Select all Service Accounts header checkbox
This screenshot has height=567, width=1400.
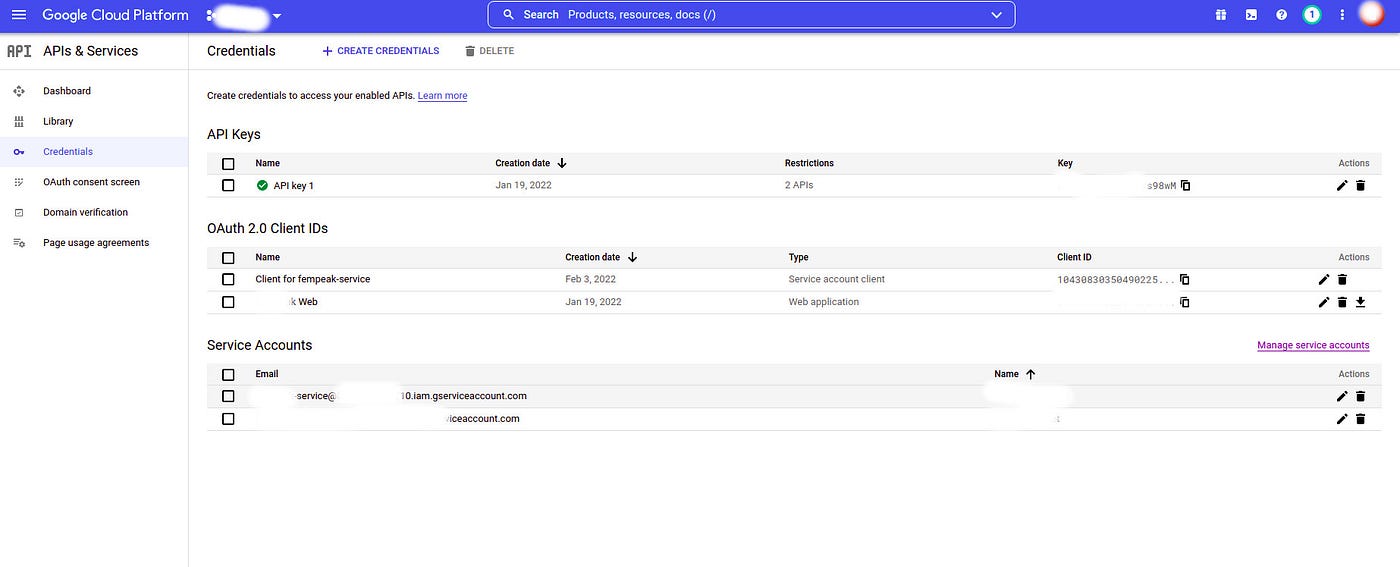(228, 375)
